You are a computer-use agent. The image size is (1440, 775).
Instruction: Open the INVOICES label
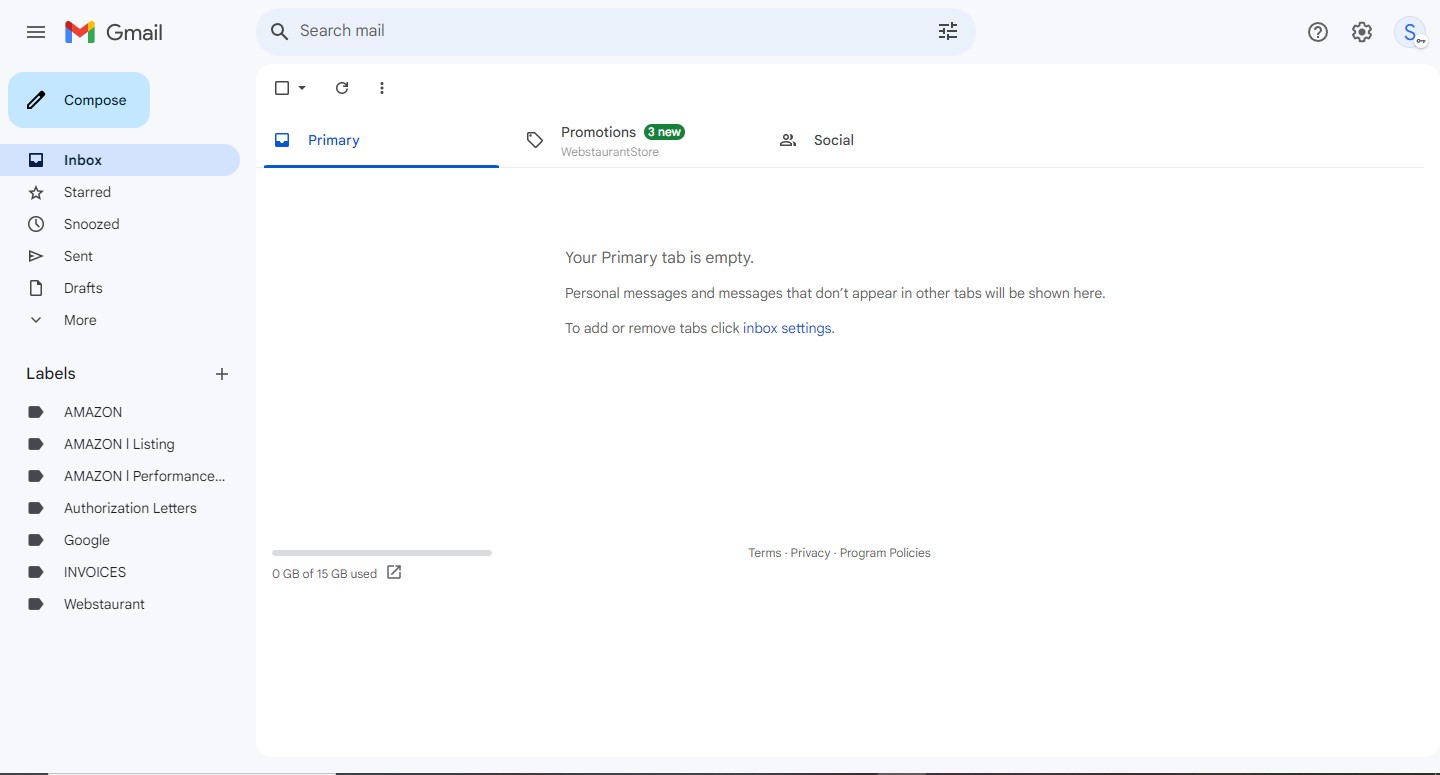point(120,572)
